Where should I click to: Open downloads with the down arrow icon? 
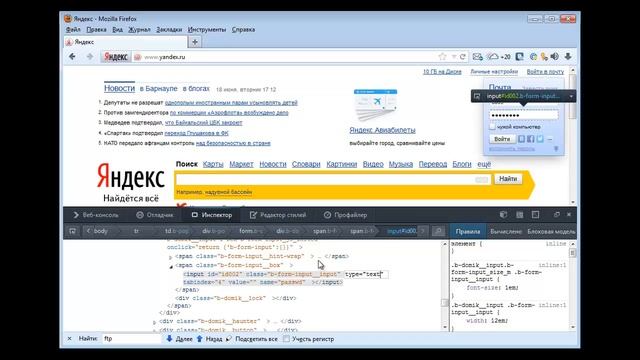(x=568, y=57)
